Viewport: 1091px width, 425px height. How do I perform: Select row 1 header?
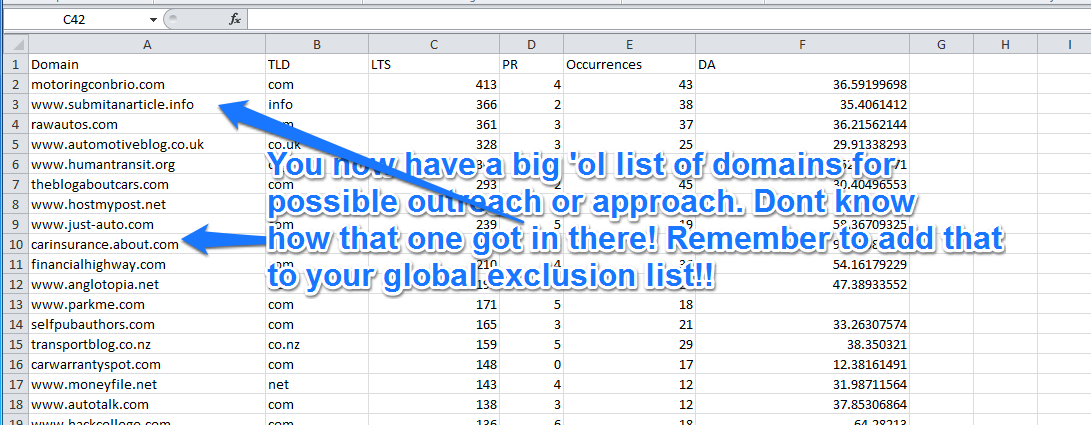[14, 64]
